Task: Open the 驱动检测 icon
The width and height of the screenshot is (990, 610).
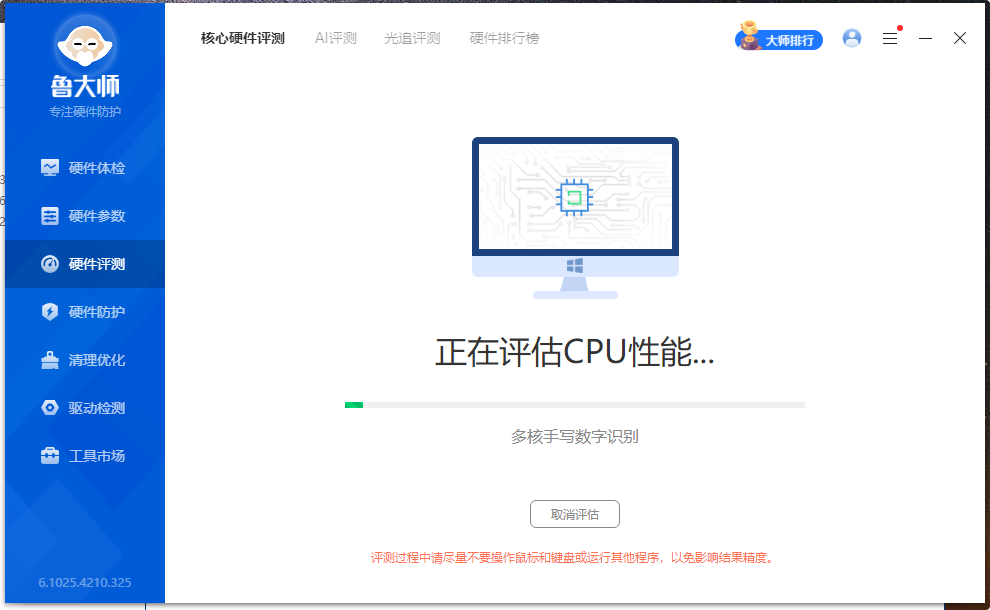Action: (x=50, y=407)
